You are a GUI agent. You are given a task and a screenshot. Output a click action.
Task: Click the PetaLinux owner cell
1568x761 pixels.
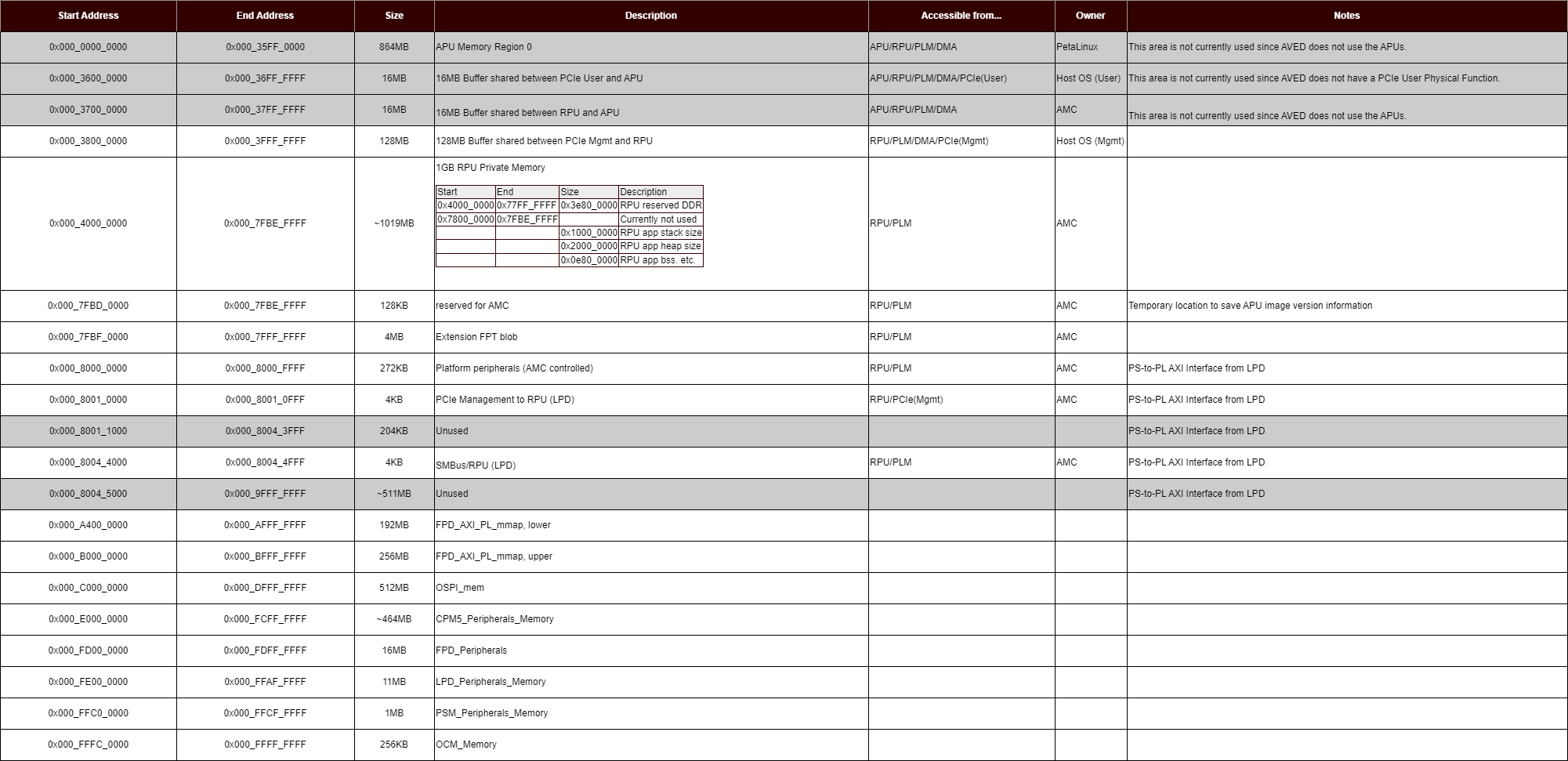click(1077, 47)
